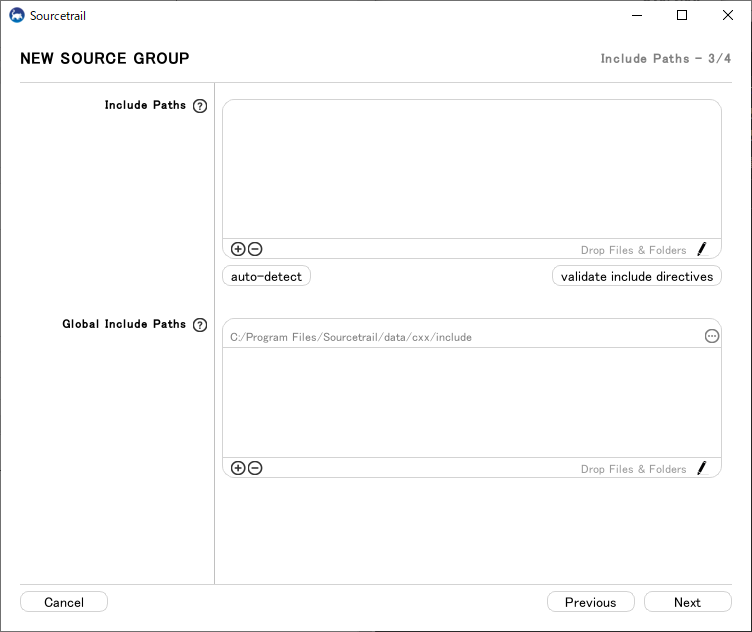Click inside the empty Include Paths list

tap(471, 170)
